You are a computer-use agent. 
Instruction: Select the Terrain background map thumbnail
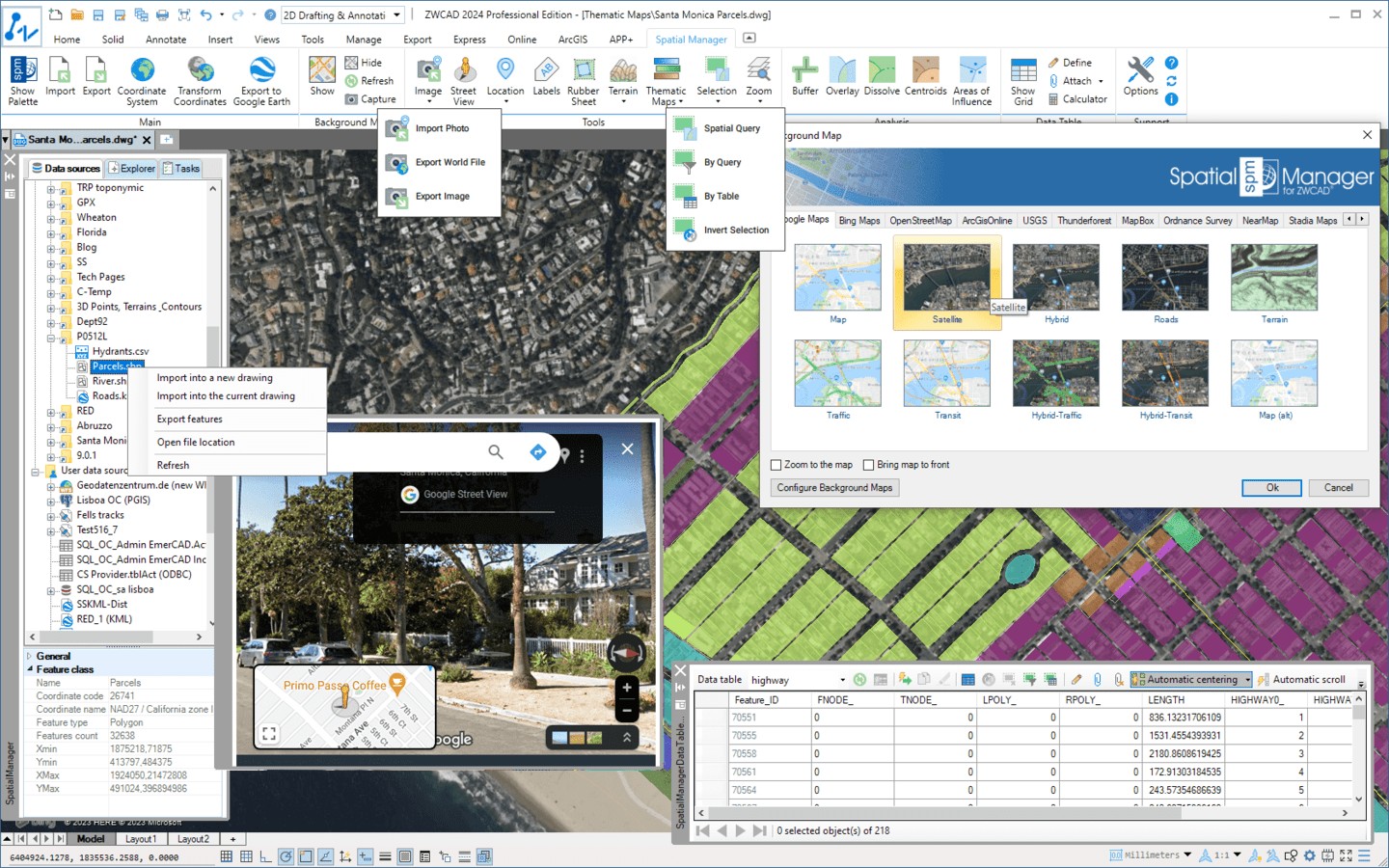(x=1274, y=278)
